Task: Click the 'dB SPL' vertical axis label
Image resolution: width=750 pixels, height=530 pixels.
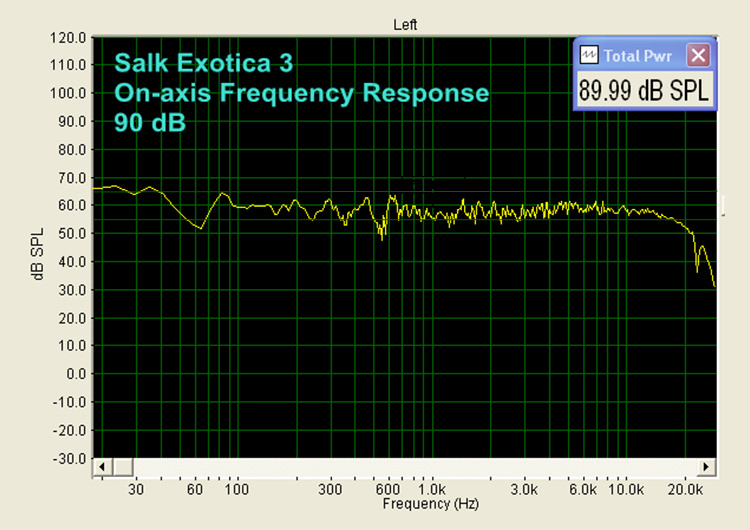Action: pyautogui.click(x=37, y=254)
